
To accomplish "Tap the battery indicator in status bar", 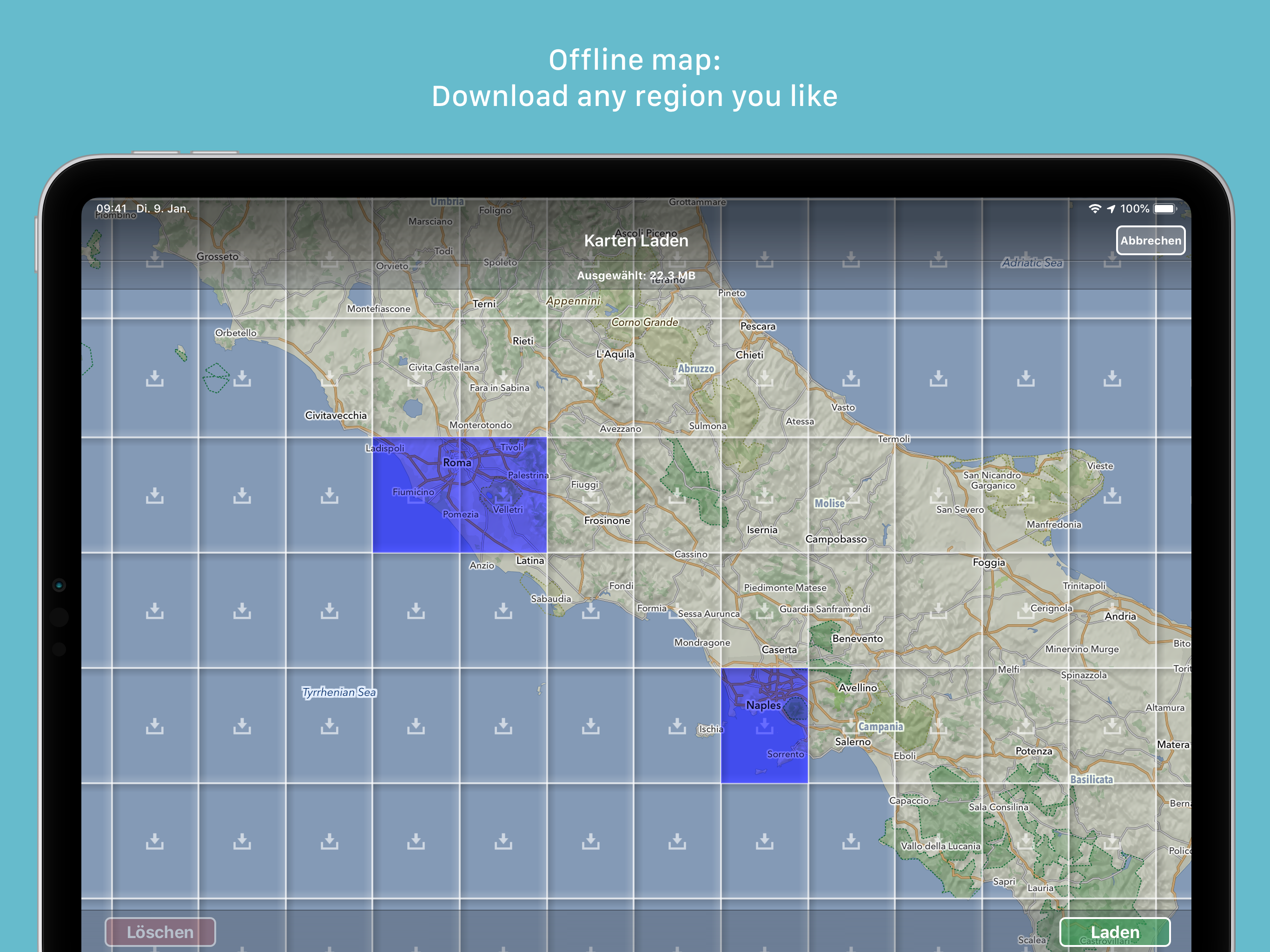I will (1164, 209).
